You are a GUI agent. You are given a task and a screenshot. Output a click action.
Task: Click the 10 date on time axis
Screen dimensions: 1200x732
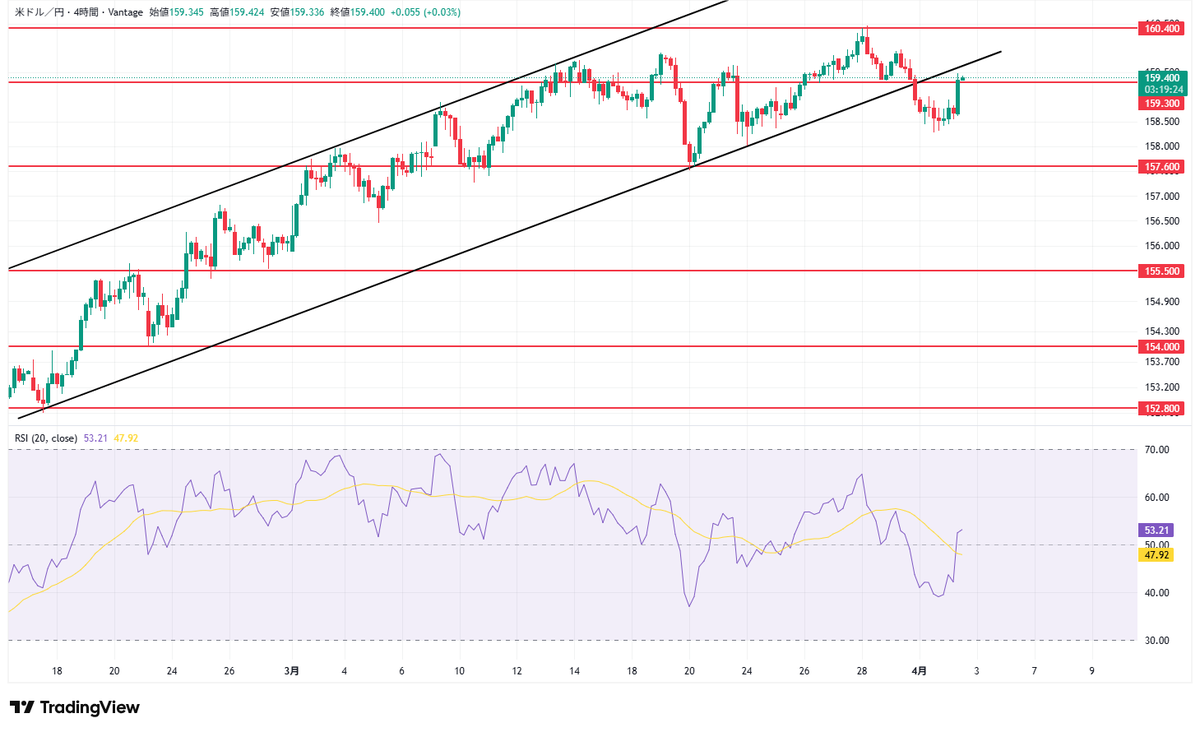(x=460, y=671)
